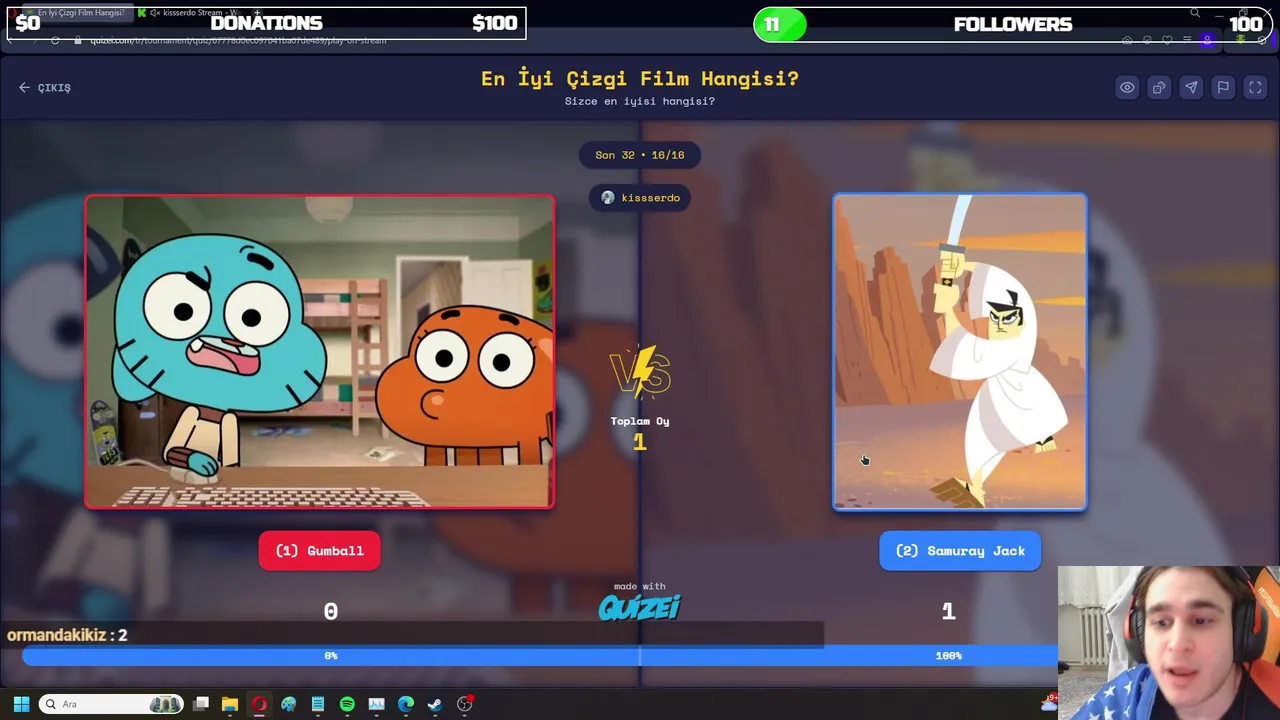Click the 'Son 32 • 16/16' round label
This screenshot has height=720, width=1280.
pos(640,155)
